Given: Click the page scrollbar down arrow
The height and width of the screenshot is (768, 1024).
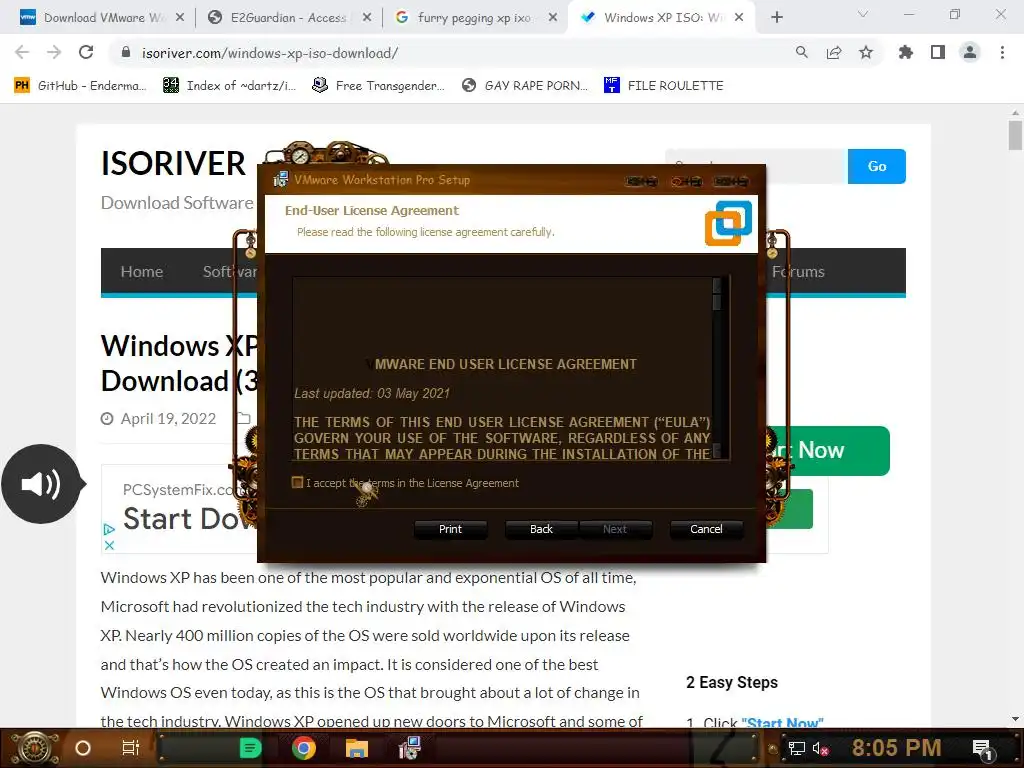Looking at the screenshot, I should 1015,719.
